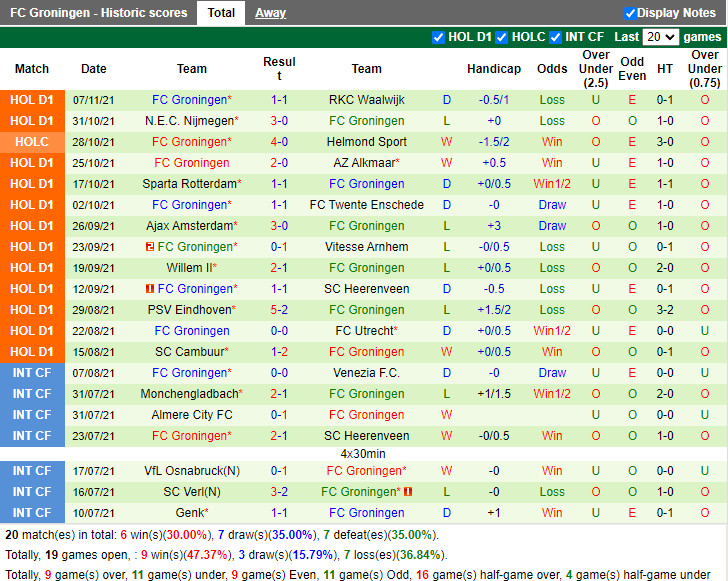Click the 2-0 result against AZ Alkmaar
This screenshot has height=581, width=728.
click(279, 163)
